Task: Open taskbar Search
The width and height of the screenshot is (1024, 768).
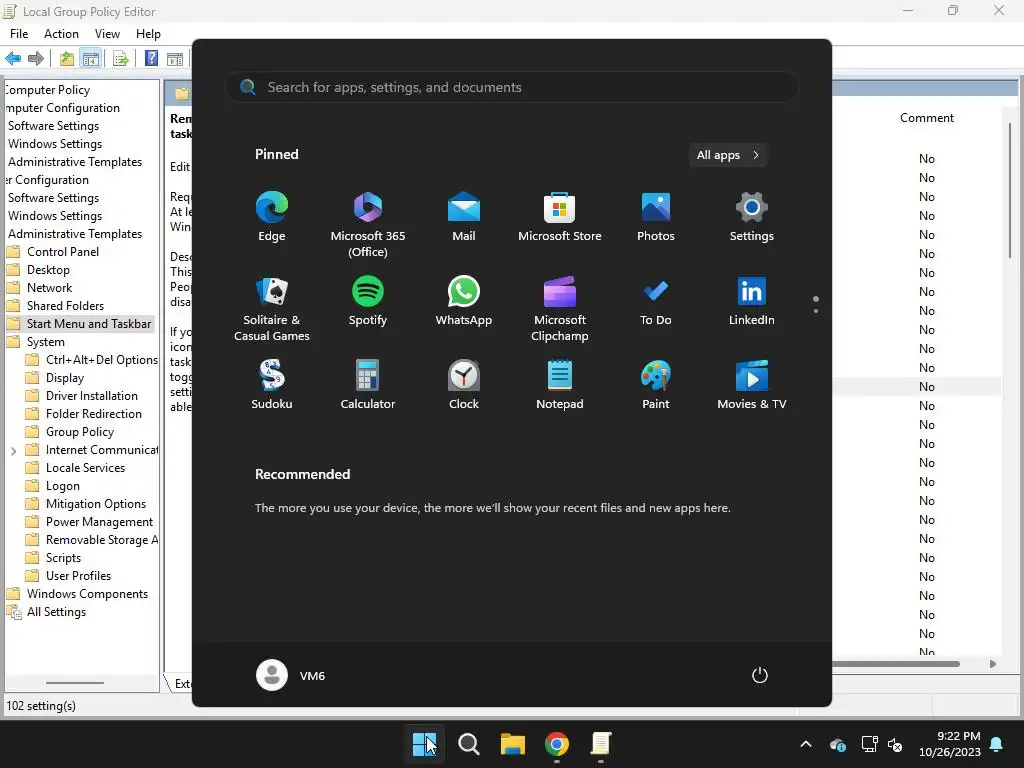Action: (x=468, y=744)
